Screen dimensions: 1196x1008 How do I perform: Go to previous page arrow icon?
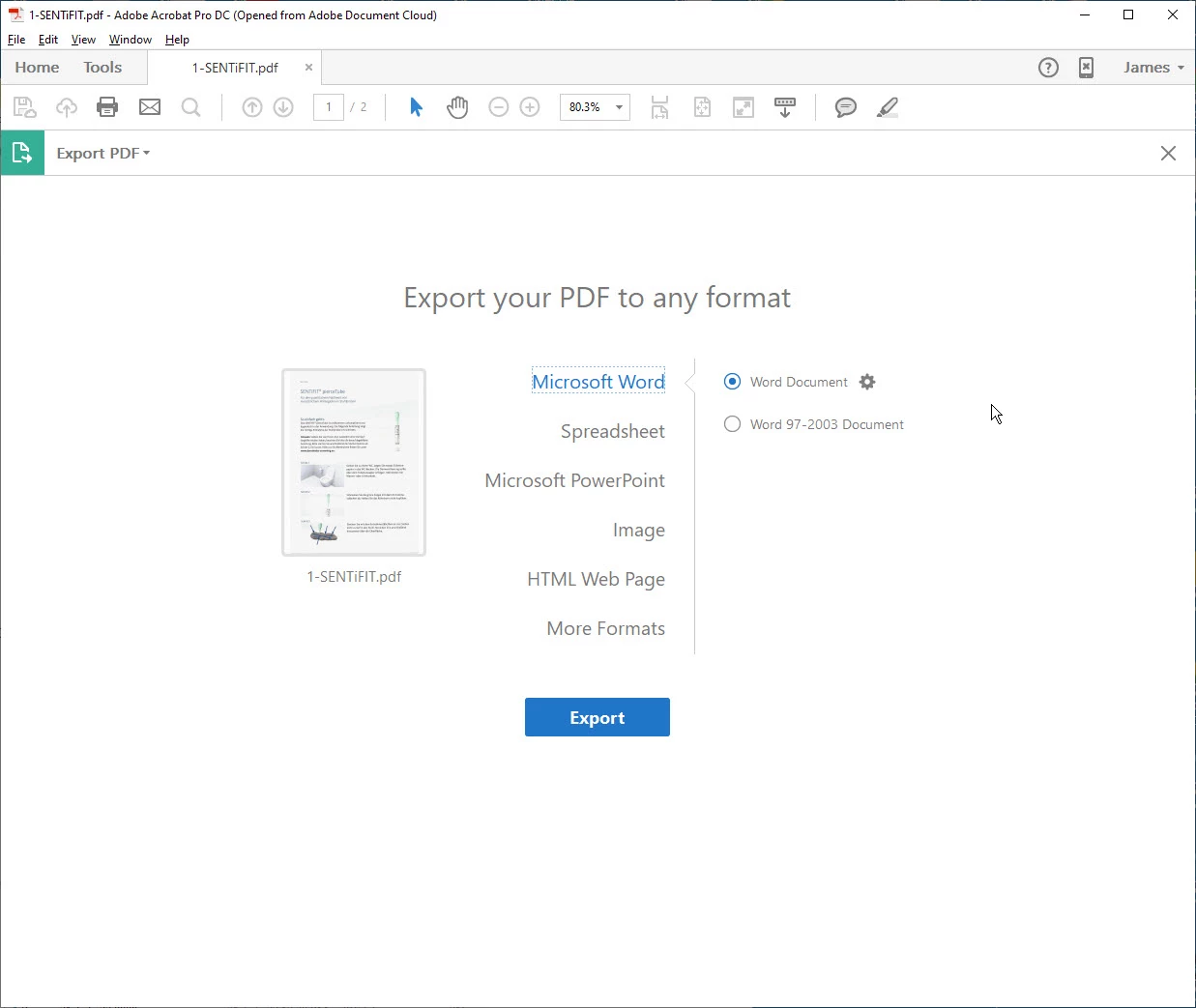click(252, 107)
